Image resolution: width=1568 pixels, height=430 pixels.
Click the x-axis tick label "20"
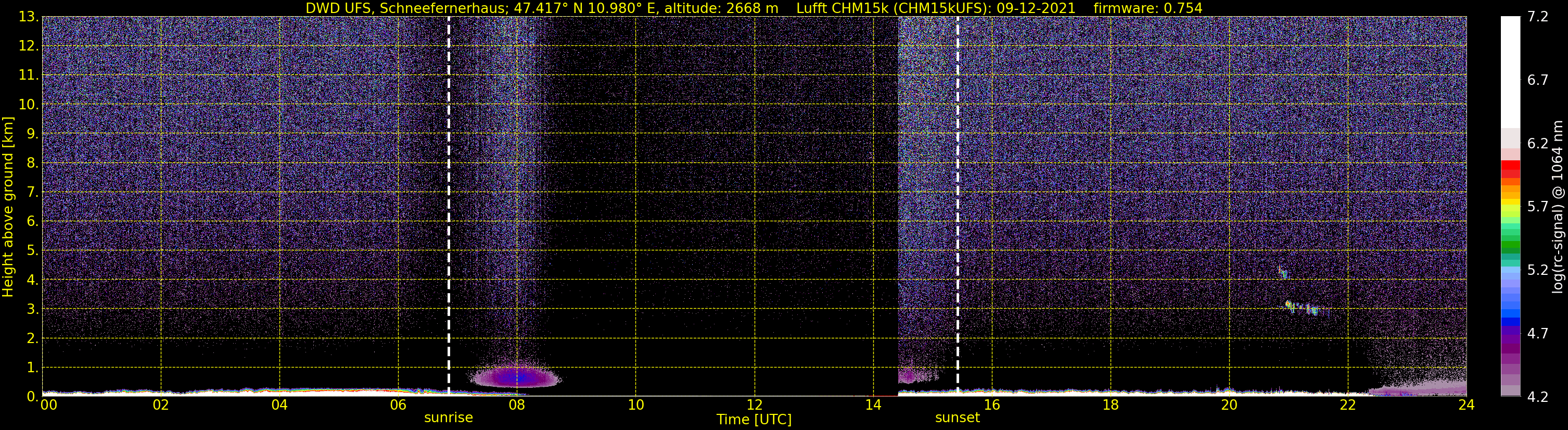coord(1229,405)
